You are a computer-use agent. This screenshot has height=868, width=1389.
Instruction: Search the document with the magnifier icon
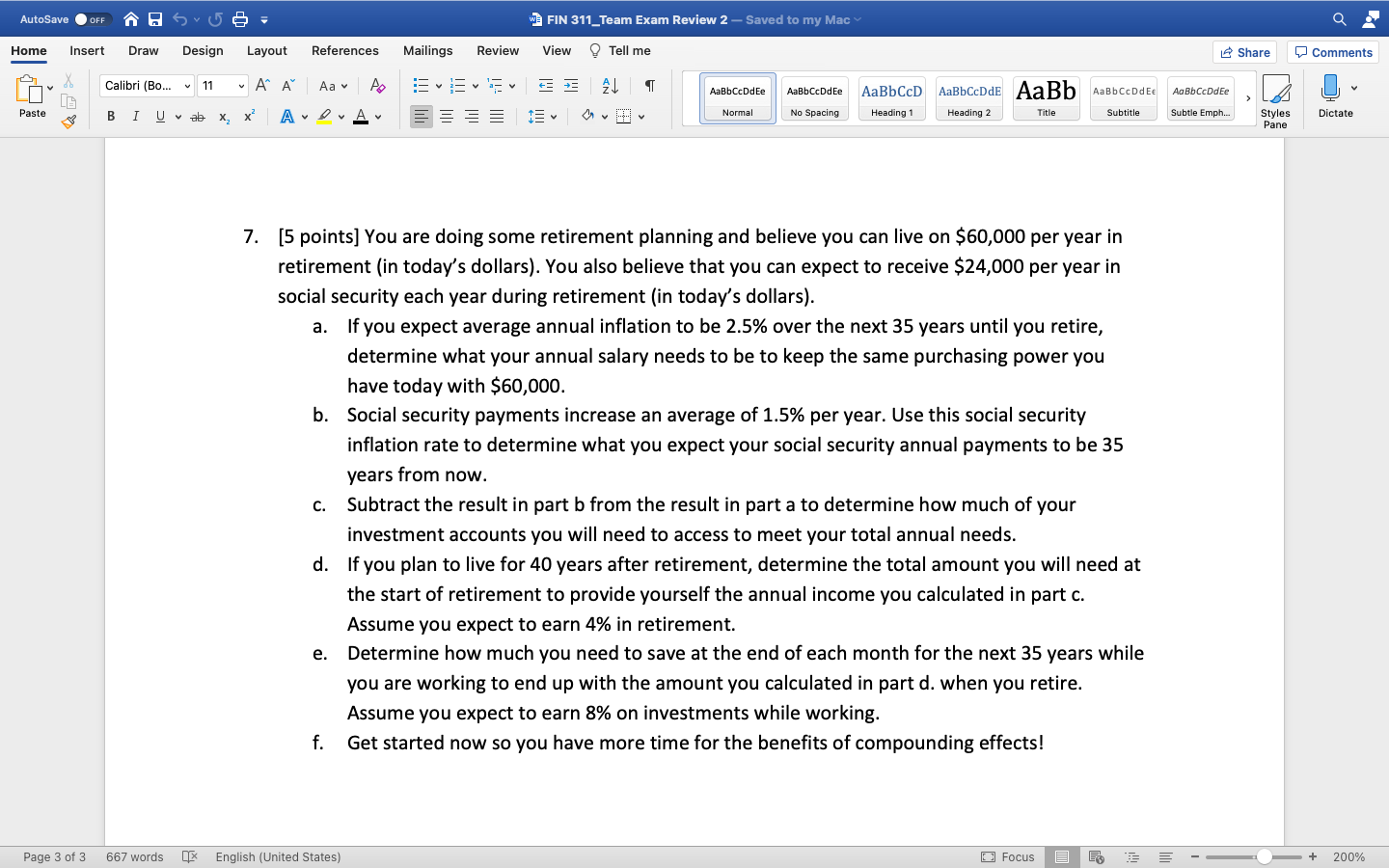[1340, 19]
